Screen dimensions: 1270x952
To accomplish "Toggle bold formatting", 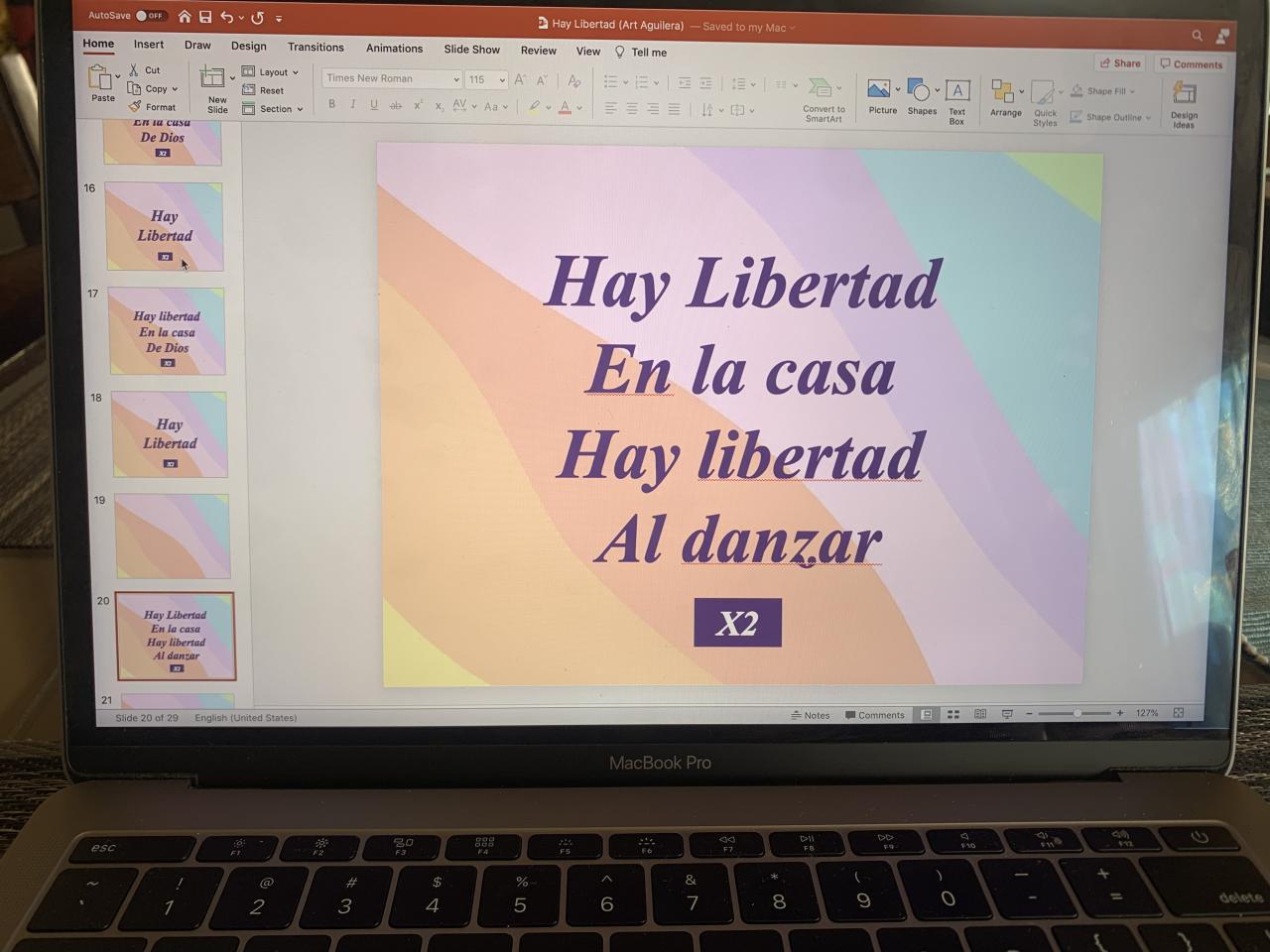I will pyautogui.click(x=331, y=104).
